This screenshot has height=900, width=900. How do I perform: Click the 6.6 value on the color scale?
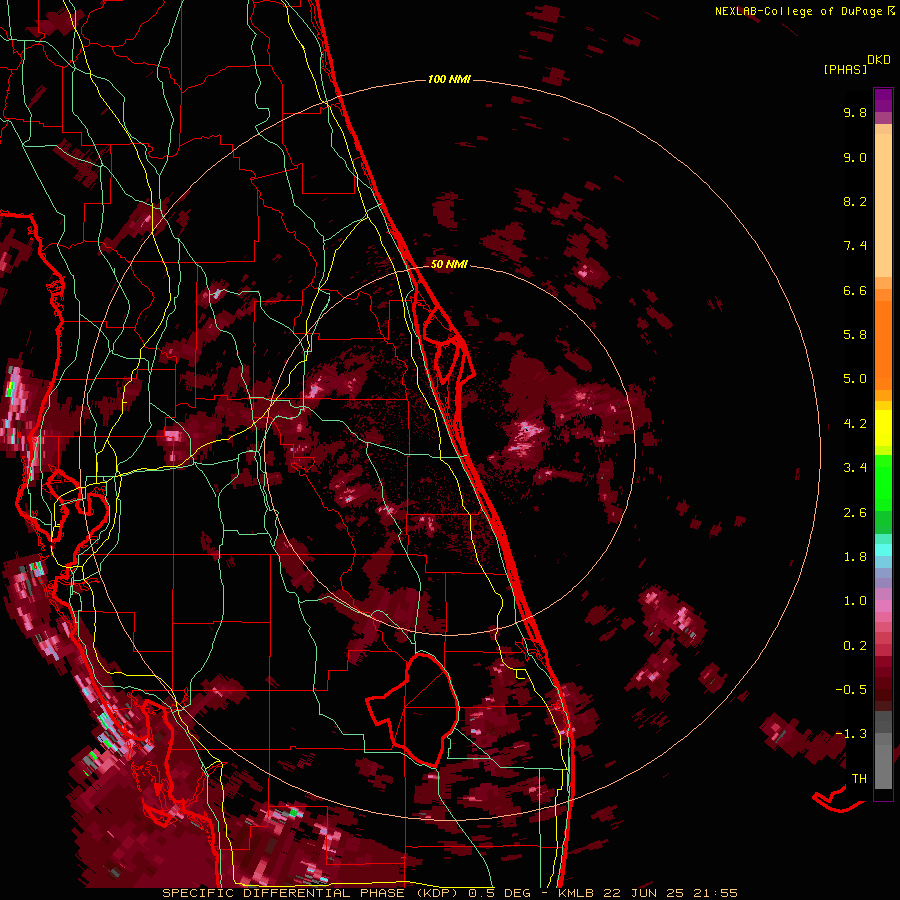tap(855, 290)
